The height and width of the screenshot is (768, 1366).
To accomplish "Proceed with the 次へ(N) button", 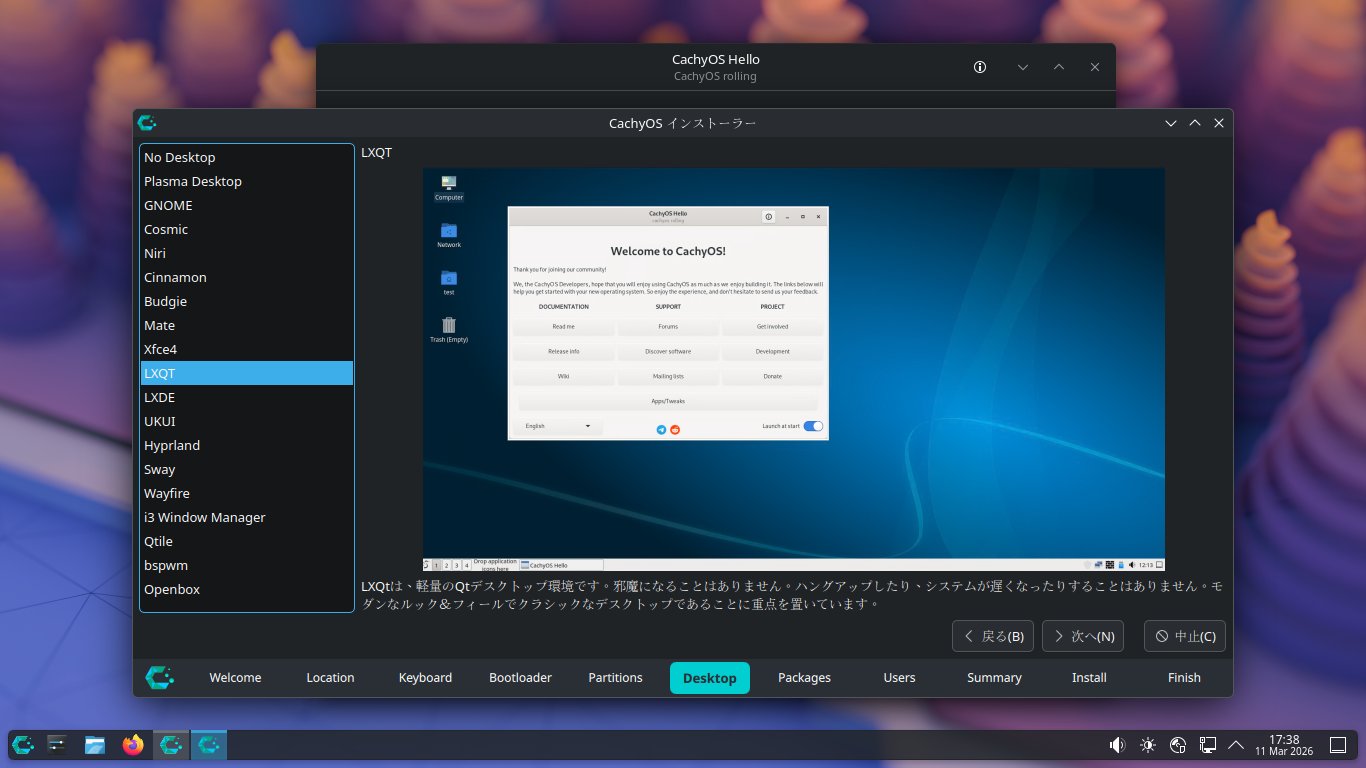I will click(1083, 636).
